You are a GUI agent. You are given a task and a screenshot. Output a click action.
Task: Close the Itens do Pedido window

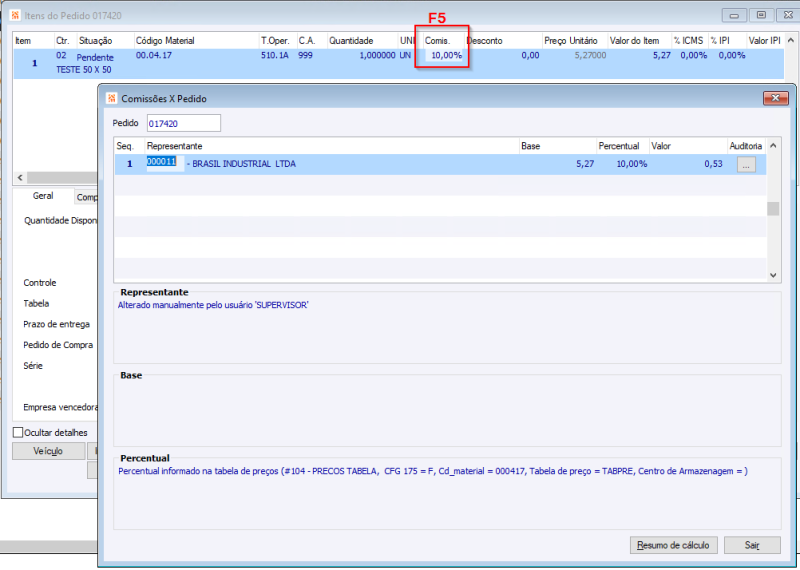pos(788,15)
